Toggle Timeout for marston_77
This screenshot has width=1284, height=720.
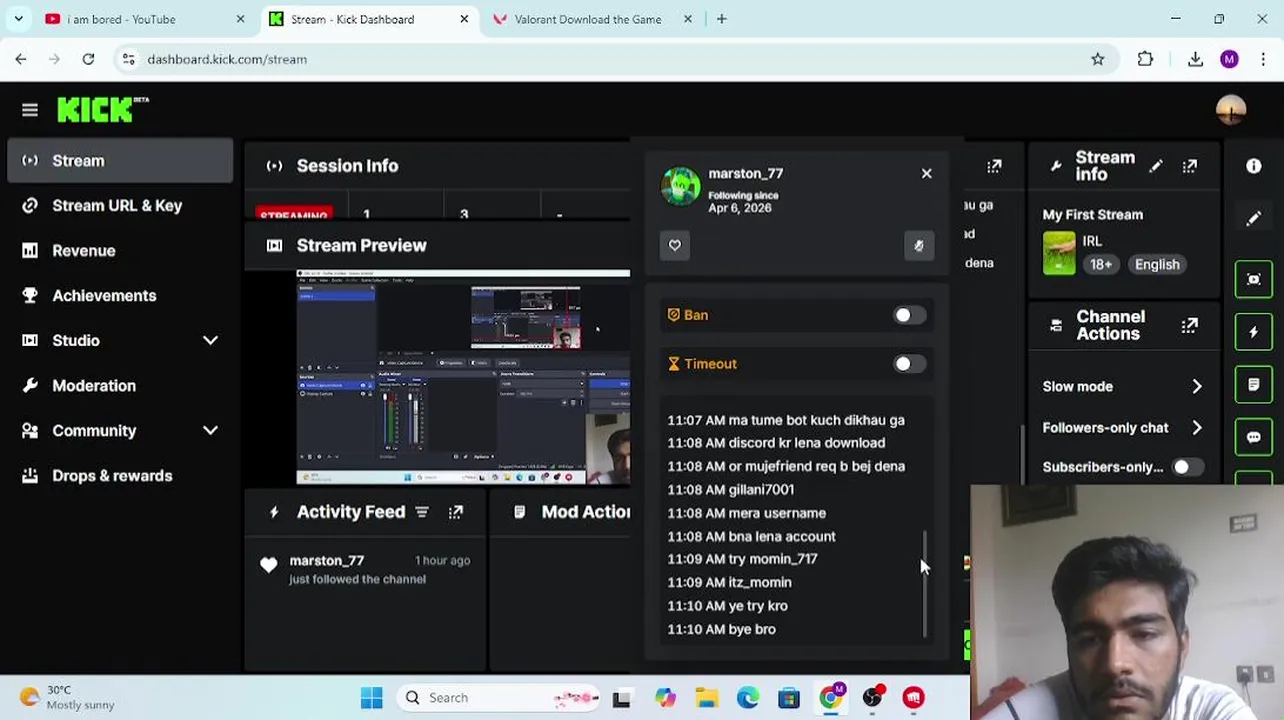tap(909, 364)
